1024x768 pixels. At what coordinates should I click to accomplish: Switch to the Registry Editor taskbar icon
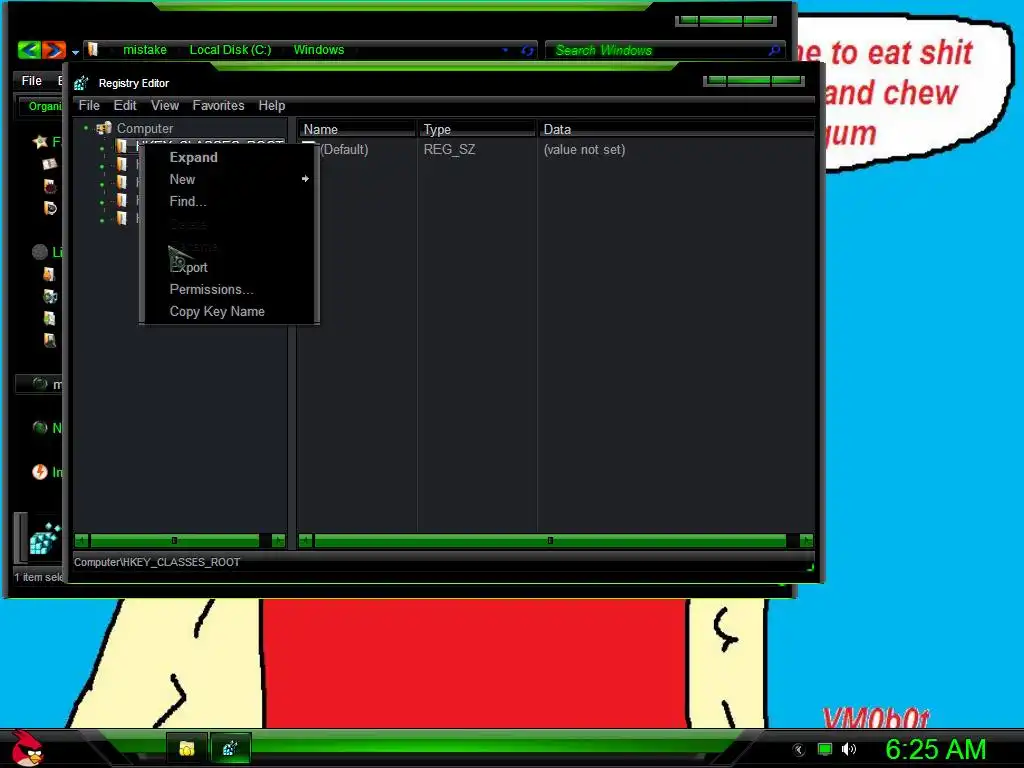230,748
